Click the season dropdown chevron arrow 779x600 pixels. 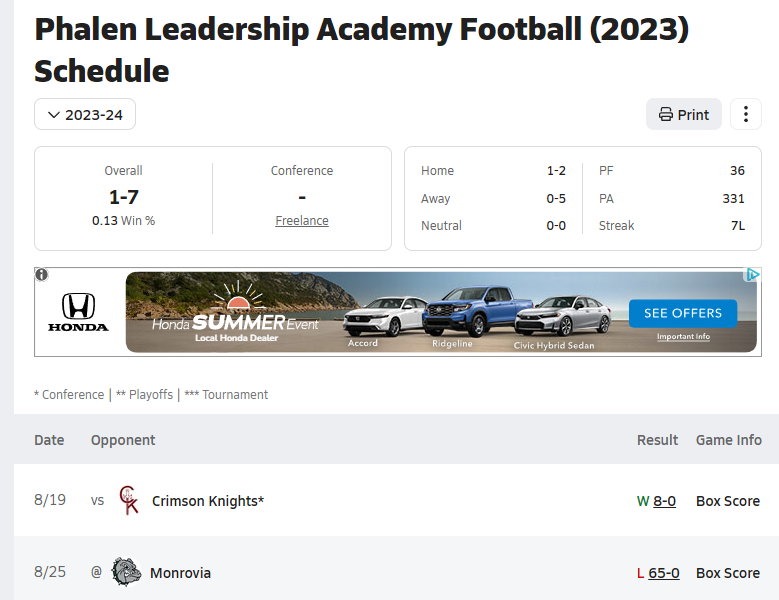coord(54,115)
